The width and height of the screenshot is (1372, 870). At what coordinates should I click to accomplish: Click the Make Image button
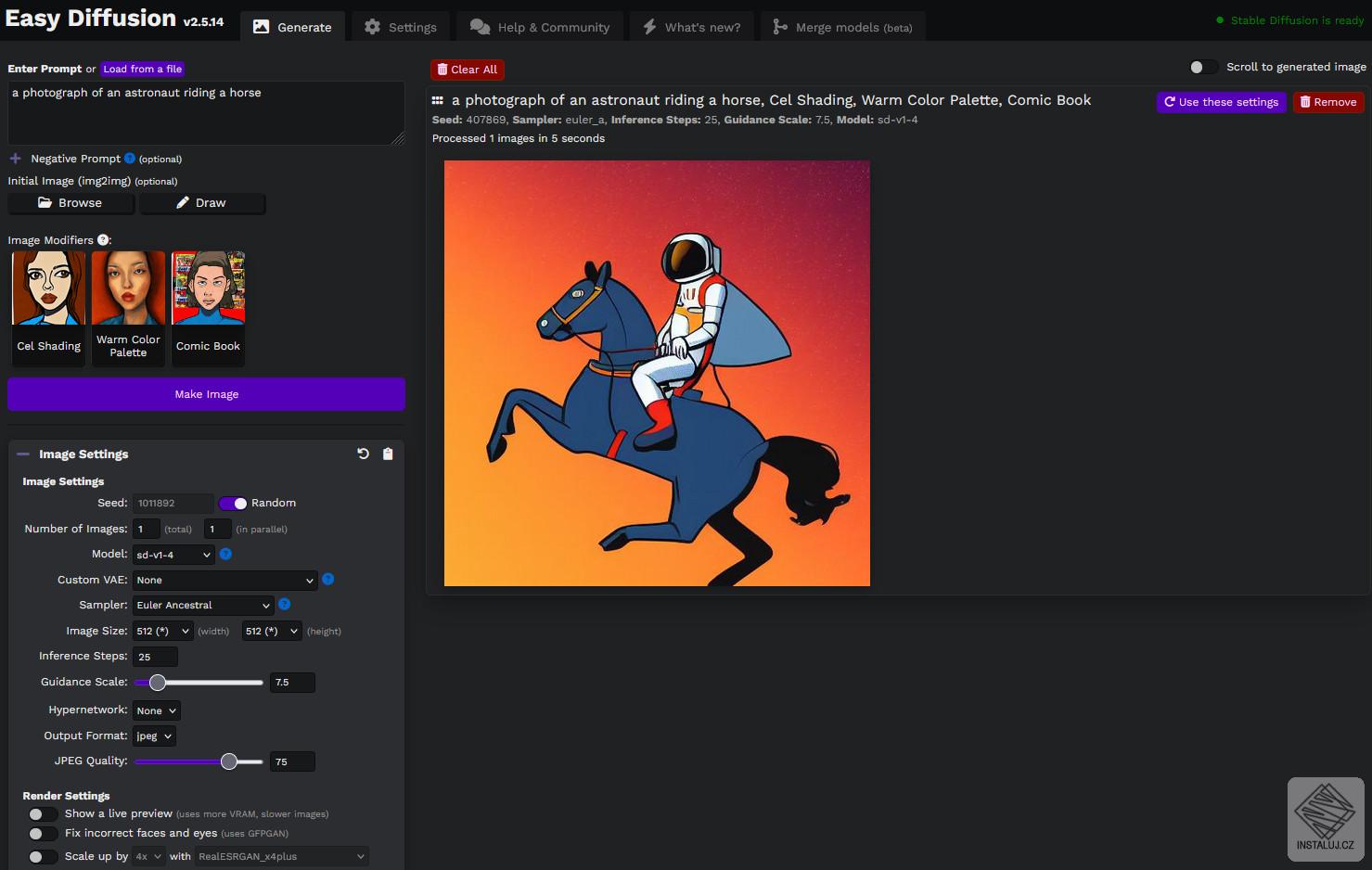pyautogui.click(x=206, y=394)
